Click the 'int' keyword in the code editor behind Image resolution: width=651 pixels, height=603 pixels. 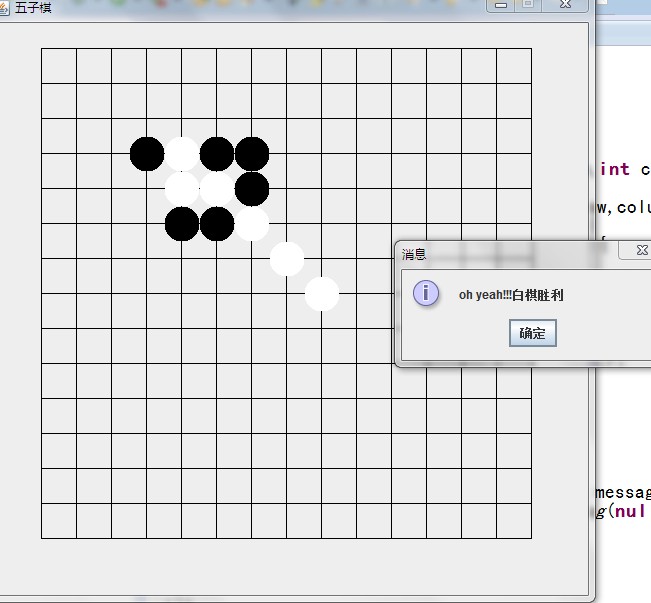[615, 169]
